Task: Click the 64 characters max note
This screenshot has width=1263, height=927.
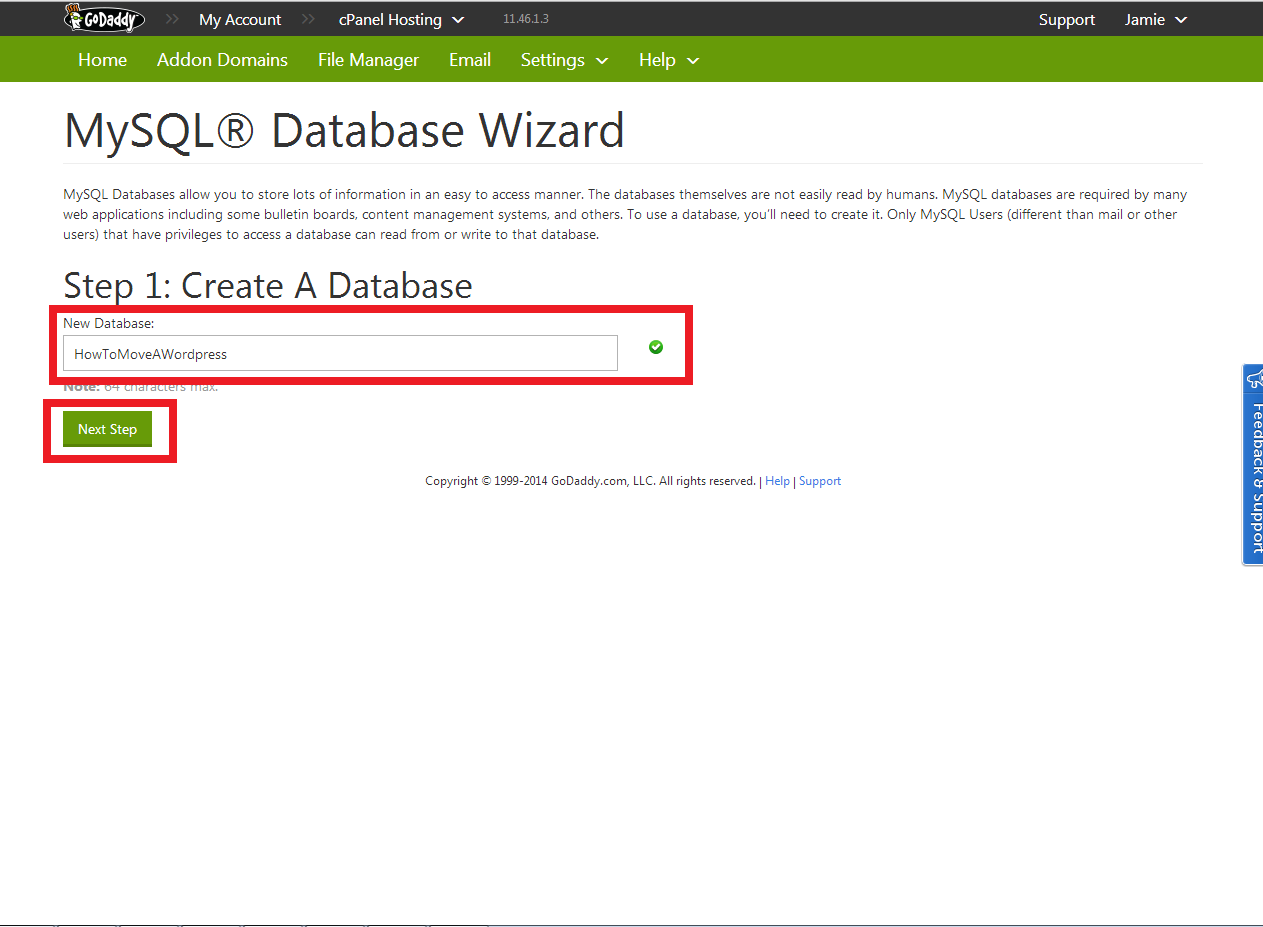Action: (x=141, y=386)
